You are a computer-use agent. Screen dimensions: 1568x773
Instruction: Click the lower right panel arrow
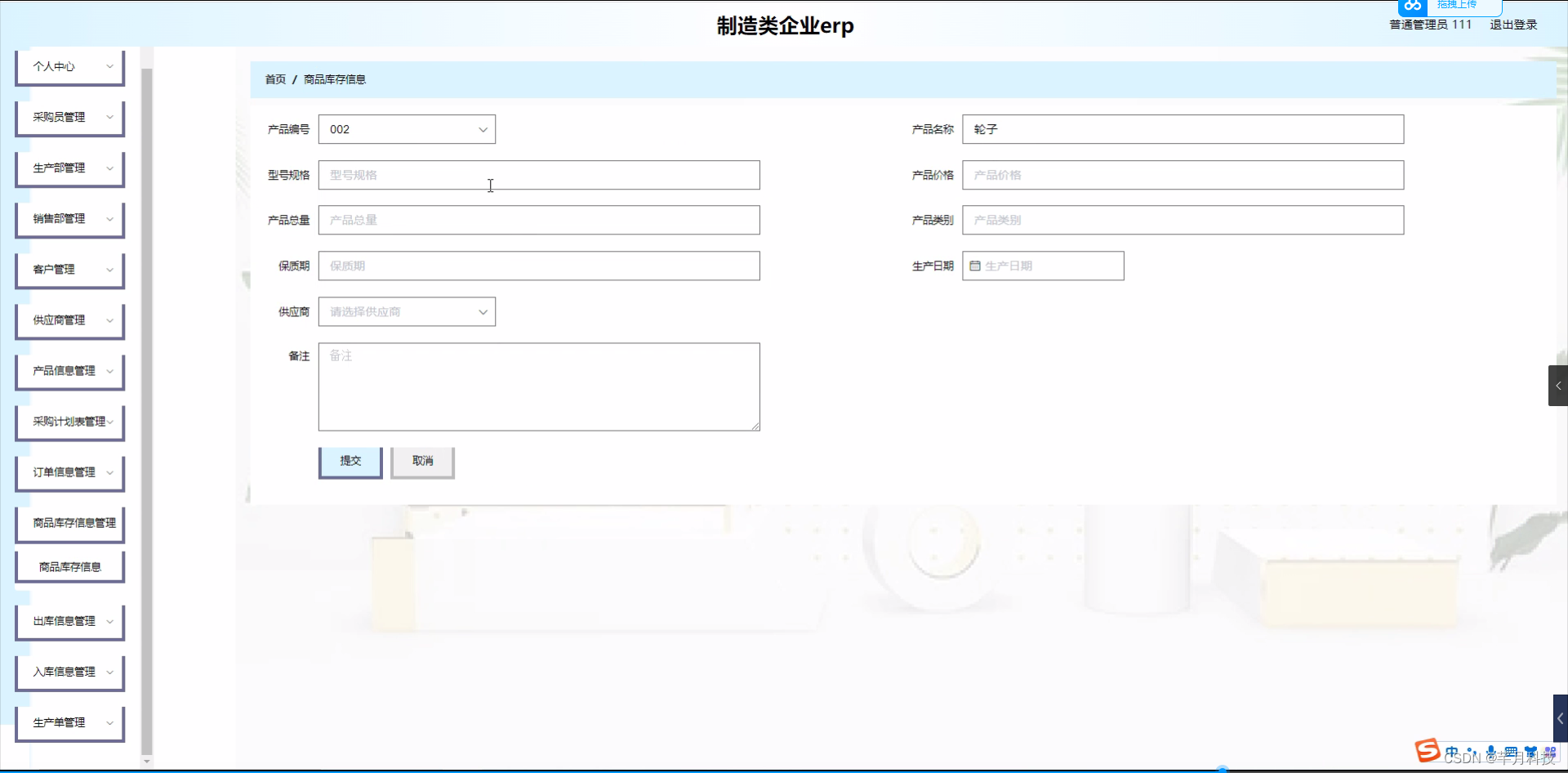coord(1559,719)
